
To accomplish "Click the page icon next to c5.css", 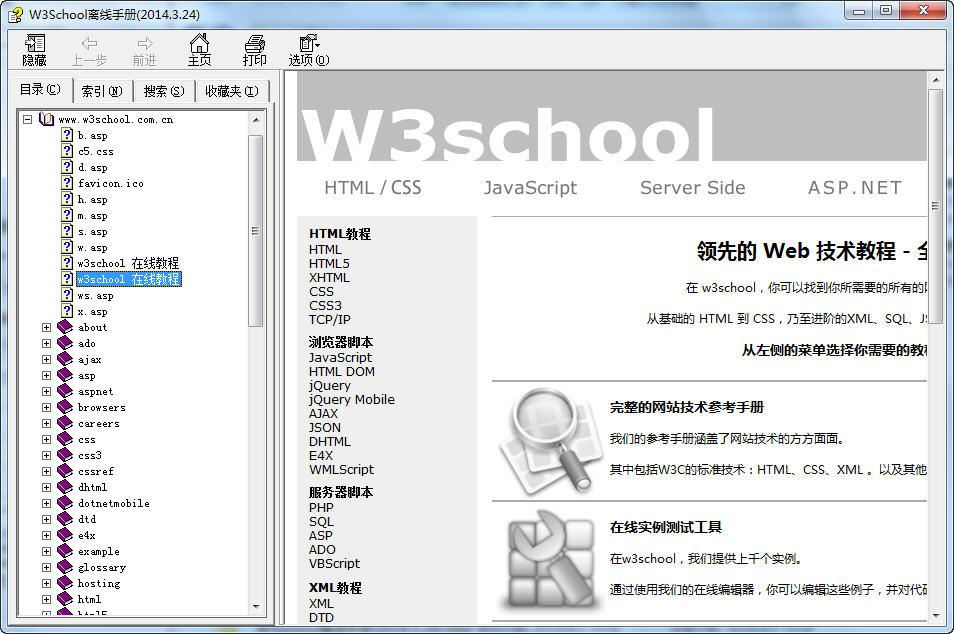I will pos(68,150).
